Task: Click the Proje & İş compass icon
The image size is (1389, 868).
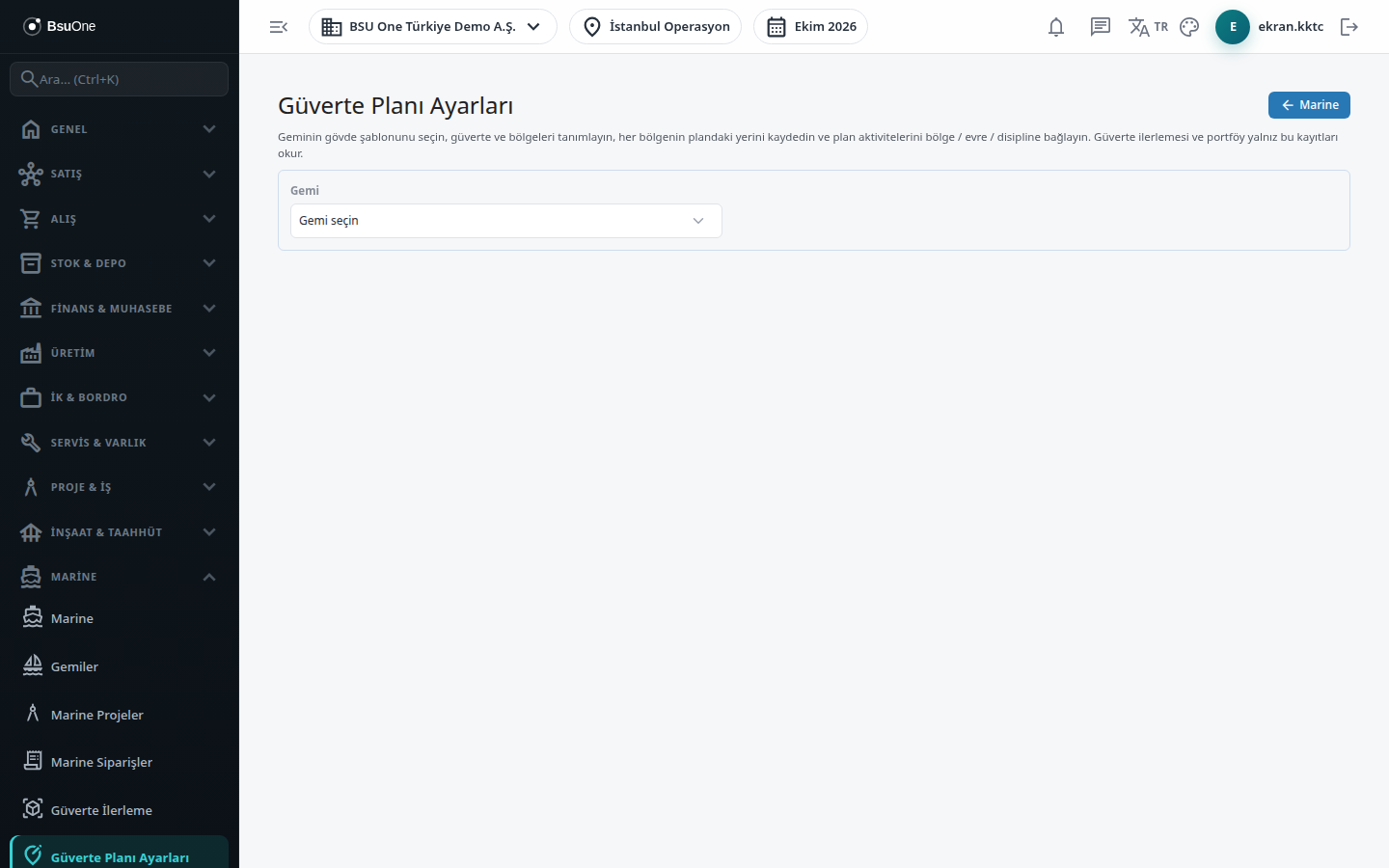Action: [x=31, y=487]
